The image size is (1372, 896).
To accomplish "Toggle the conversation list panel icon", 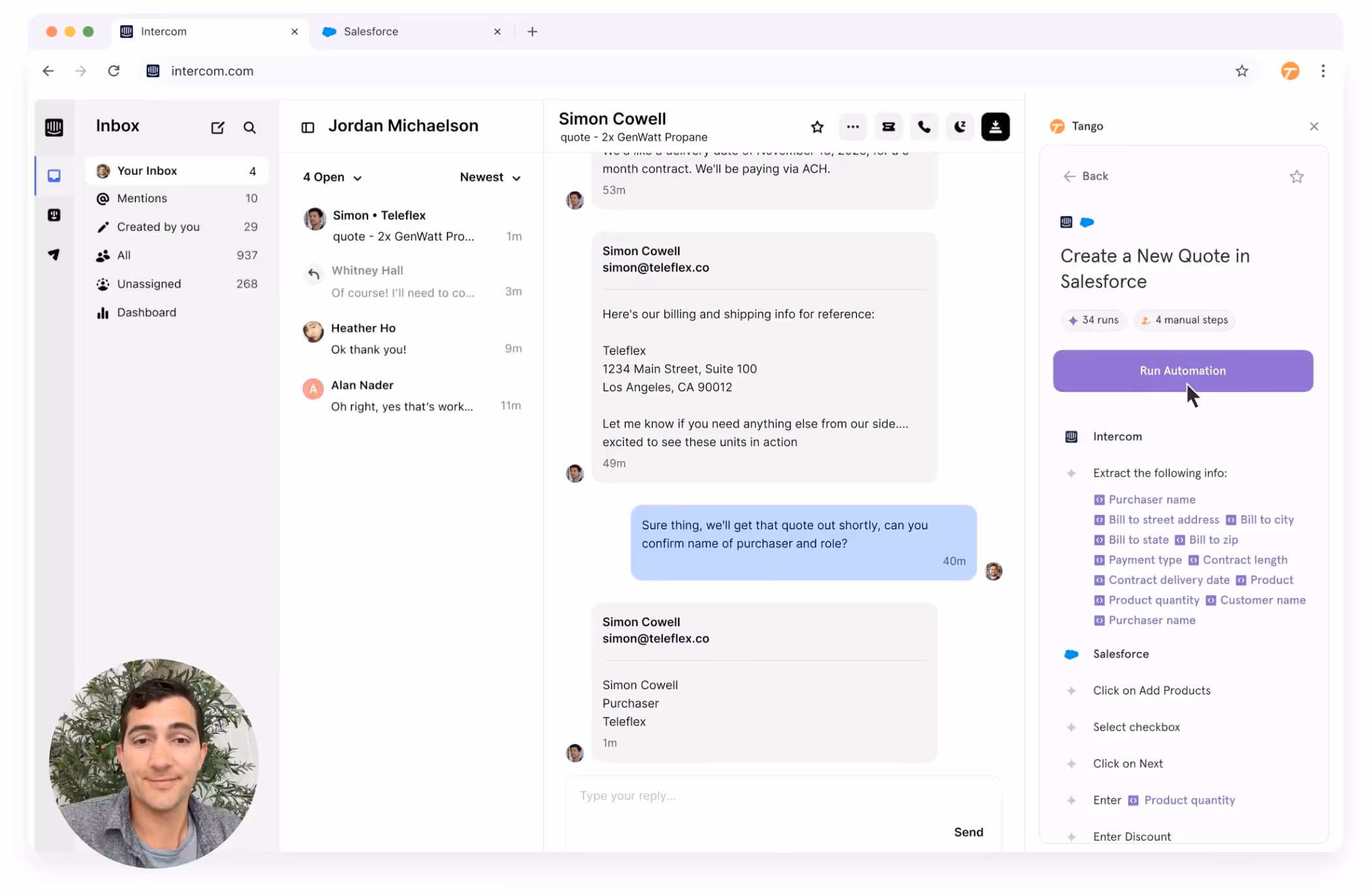I will (308, 127).
